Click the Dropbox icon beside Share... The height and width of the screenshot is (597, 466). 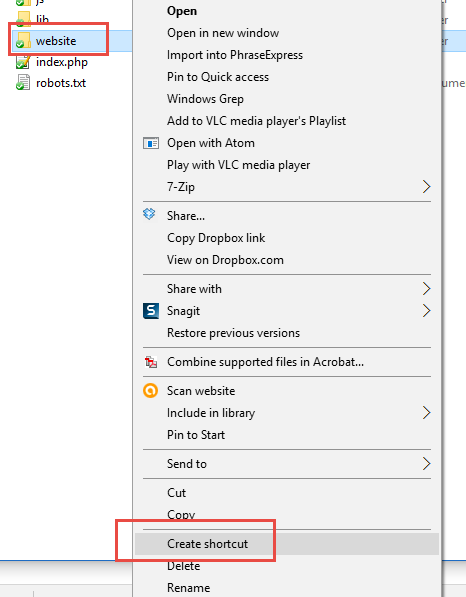[149, 214]
